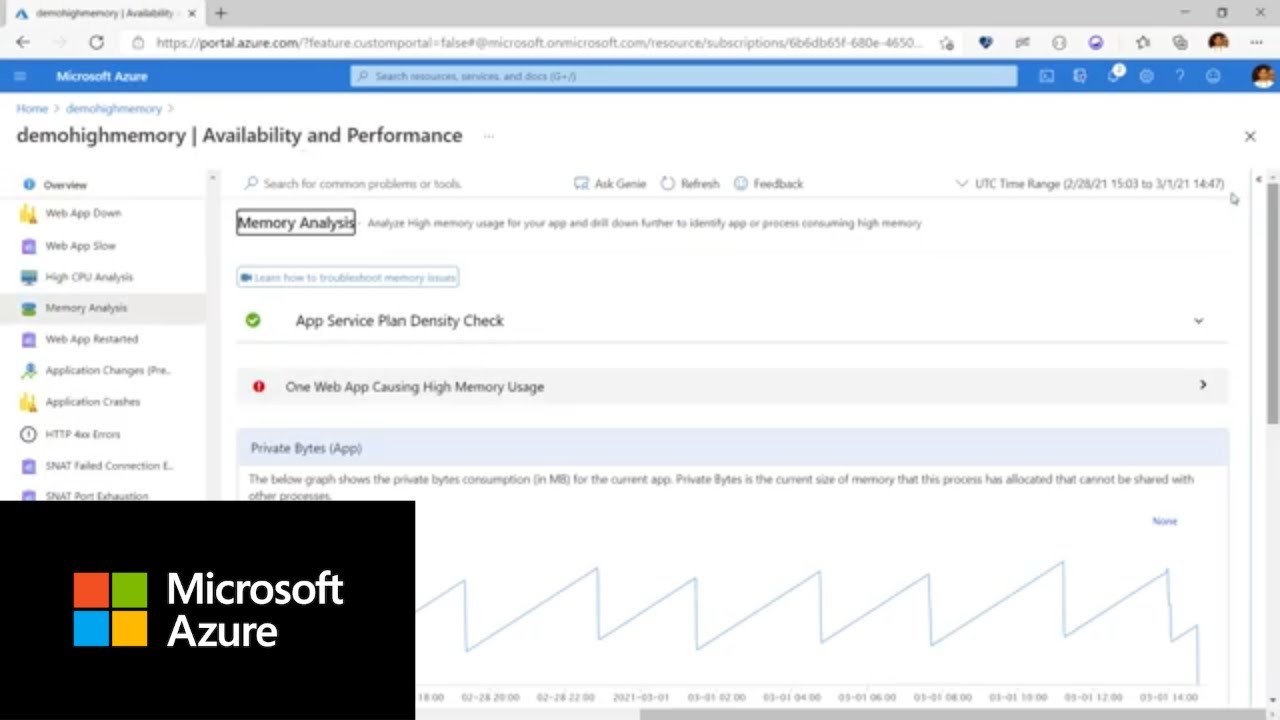Open the UTC Time Range selector
The width and height of the screenshot is (1280, 720).
(x=1090, y=184)
